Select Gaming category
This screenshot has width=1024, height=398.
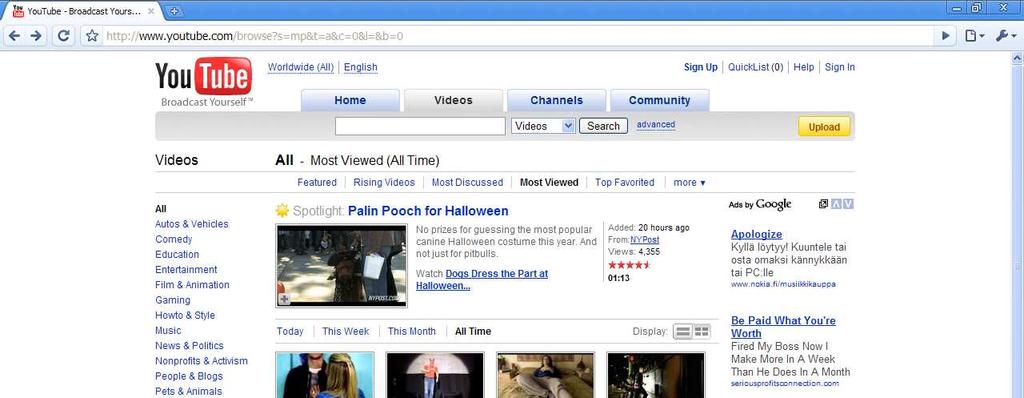(x=173, y=300)
